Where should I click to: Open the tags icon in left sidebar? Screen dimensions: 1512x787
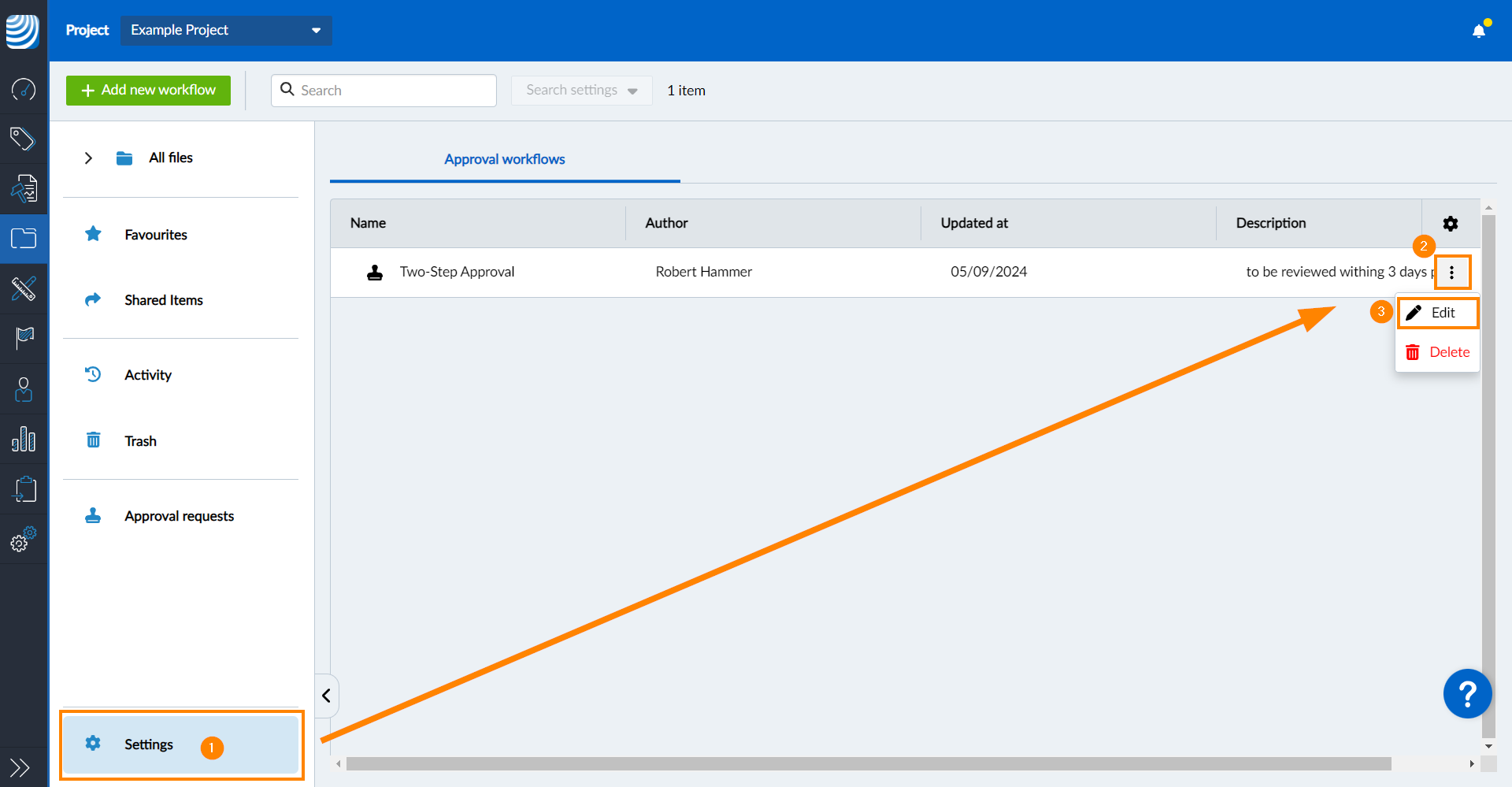click(24, 139)
